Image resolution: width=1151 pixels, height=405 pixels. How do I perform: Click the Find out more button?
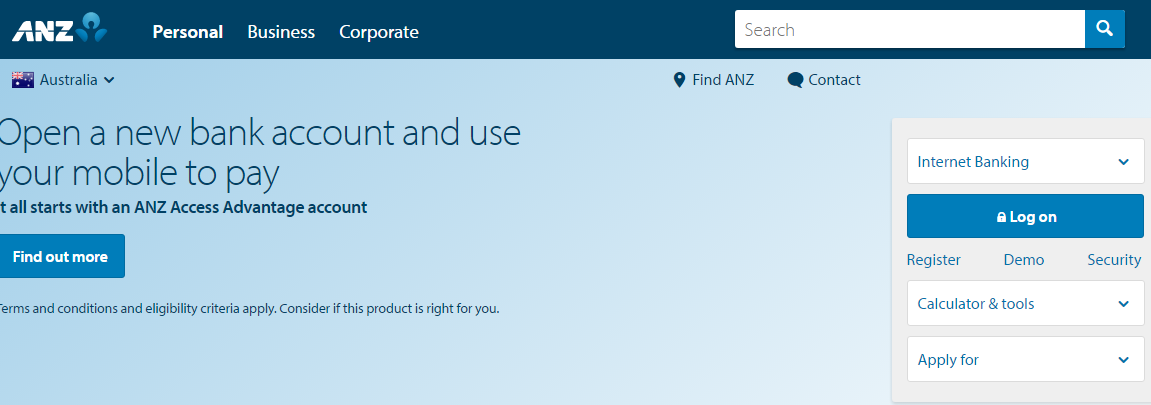pyautogui.click(x=60, y=256)
